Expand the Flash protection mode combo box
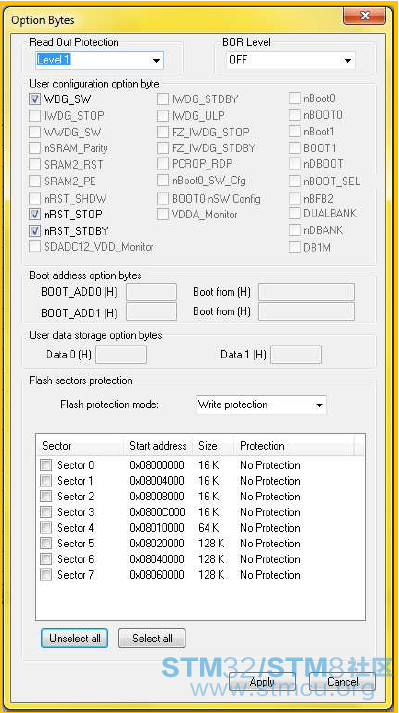 (261, 404)
